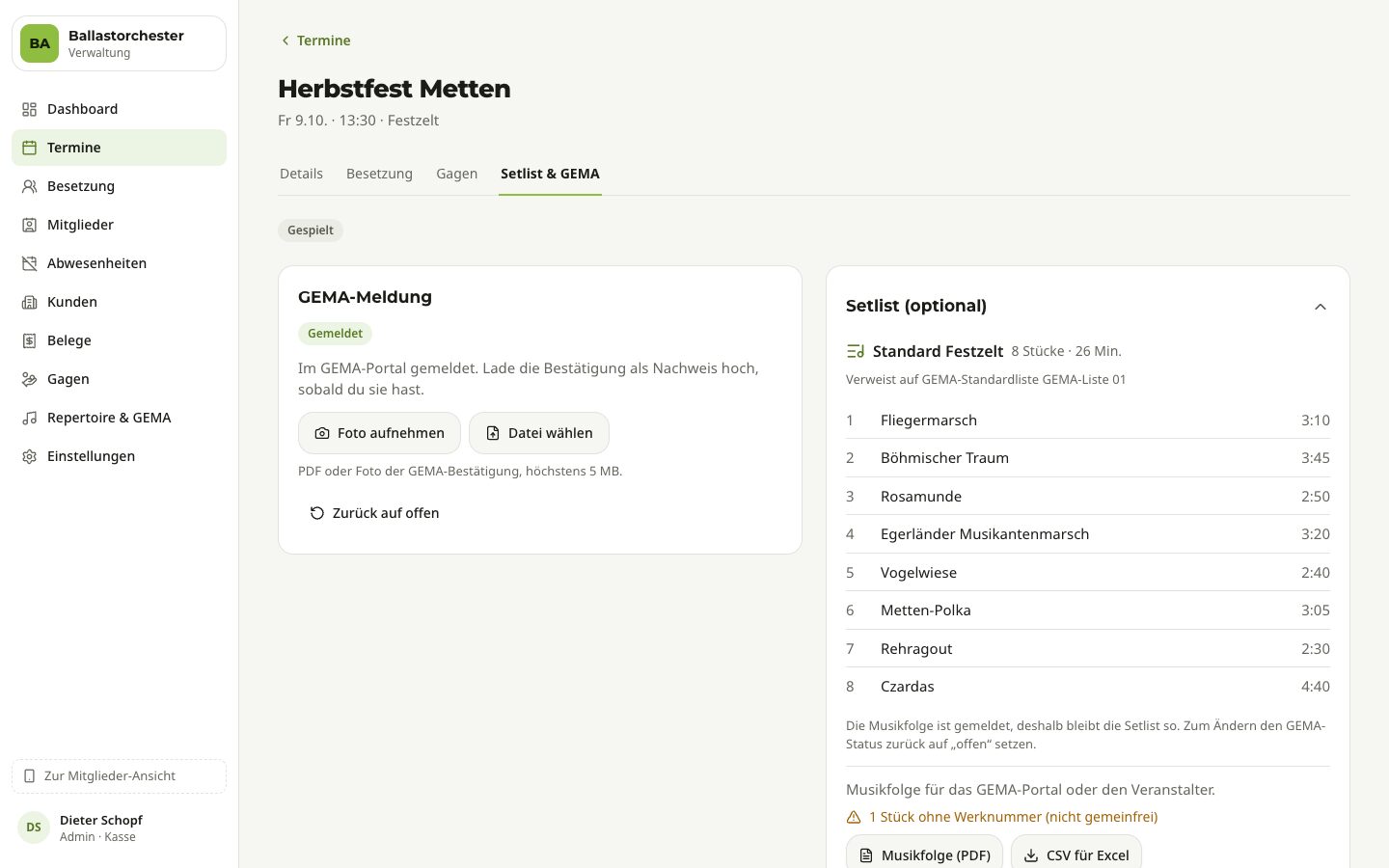The image size is (1389, 868).
Task: Click the Gespielt status badge
Action: 311,231
